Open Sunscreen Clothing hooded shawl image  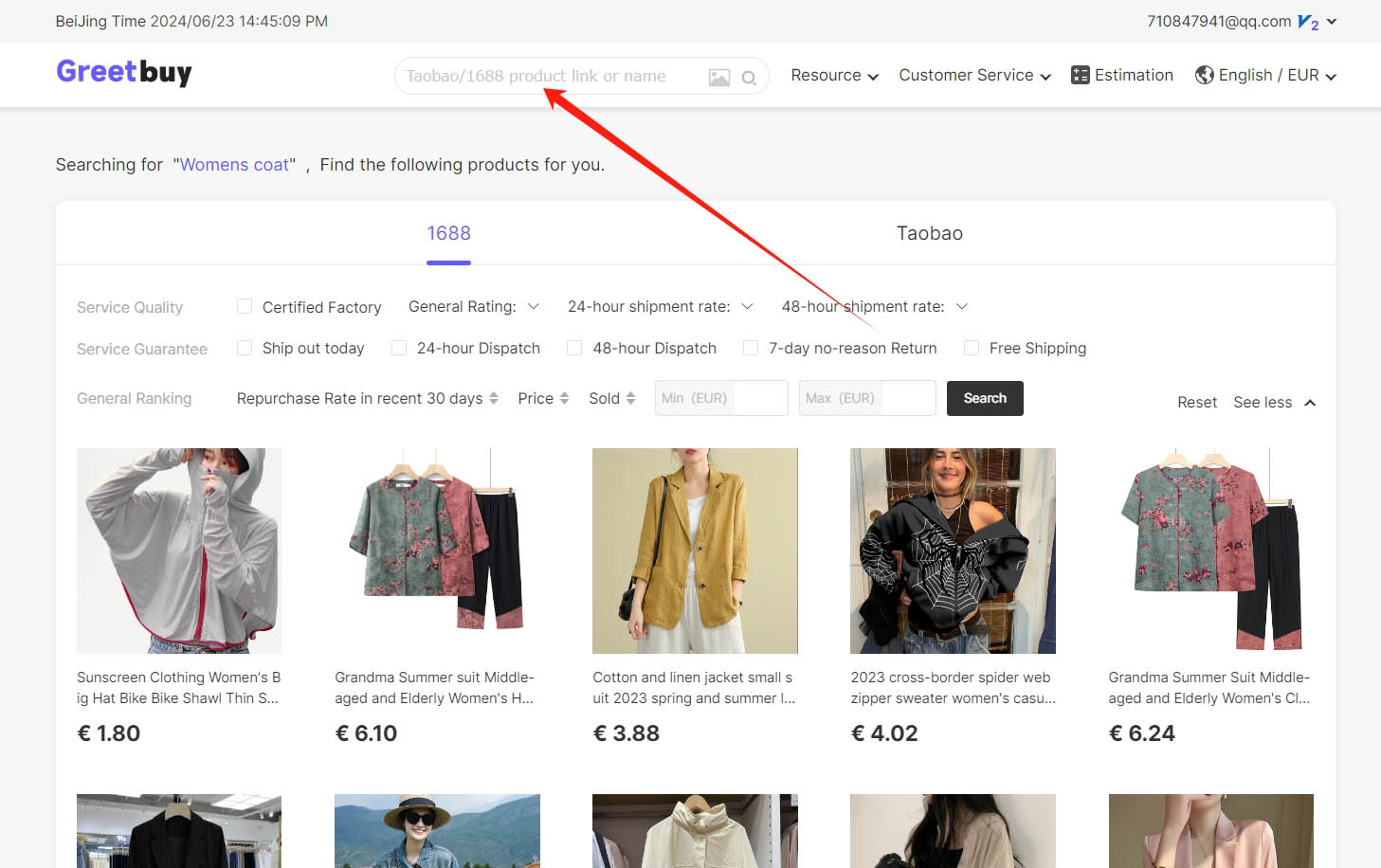pos(179,551)
